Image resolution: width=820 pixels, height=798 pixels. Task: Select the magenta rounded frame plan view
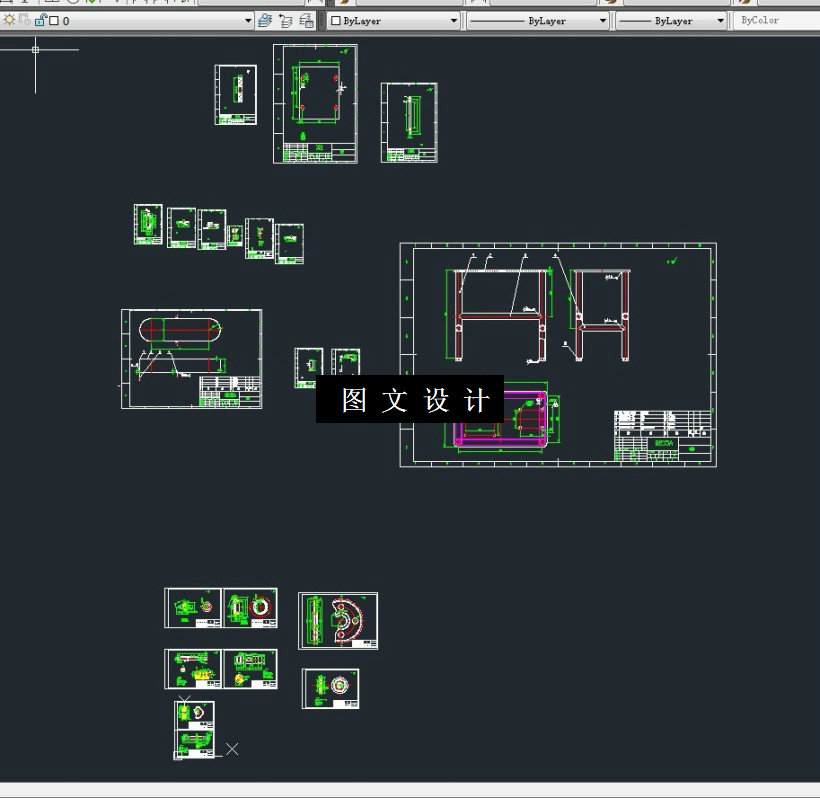click(x=500, y=420)
